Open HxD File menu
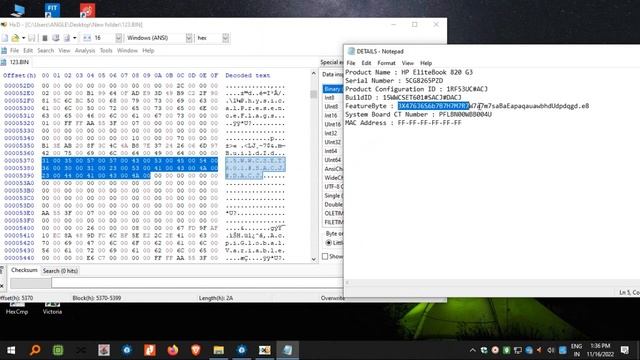Viewport: 640px width, 360px height. coord(14,51)
